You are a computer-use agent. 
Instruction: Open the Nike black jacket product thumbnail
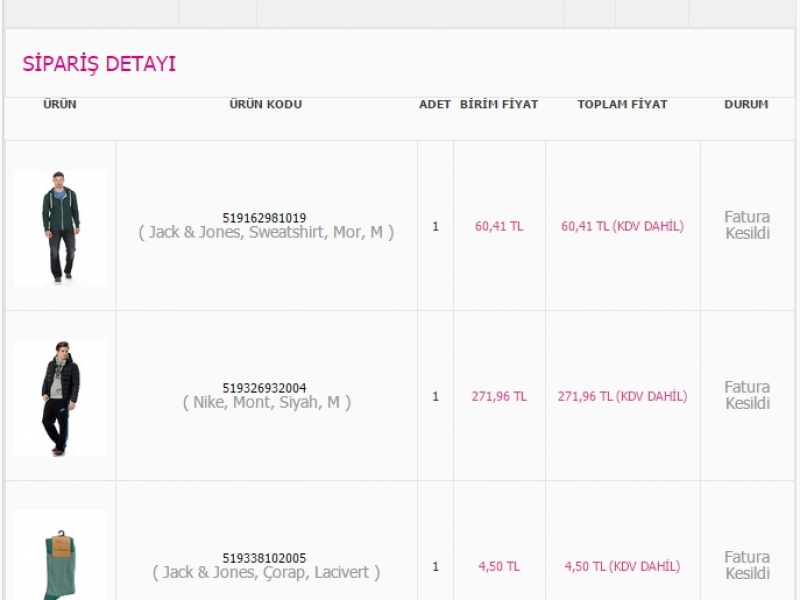(60, 398)
